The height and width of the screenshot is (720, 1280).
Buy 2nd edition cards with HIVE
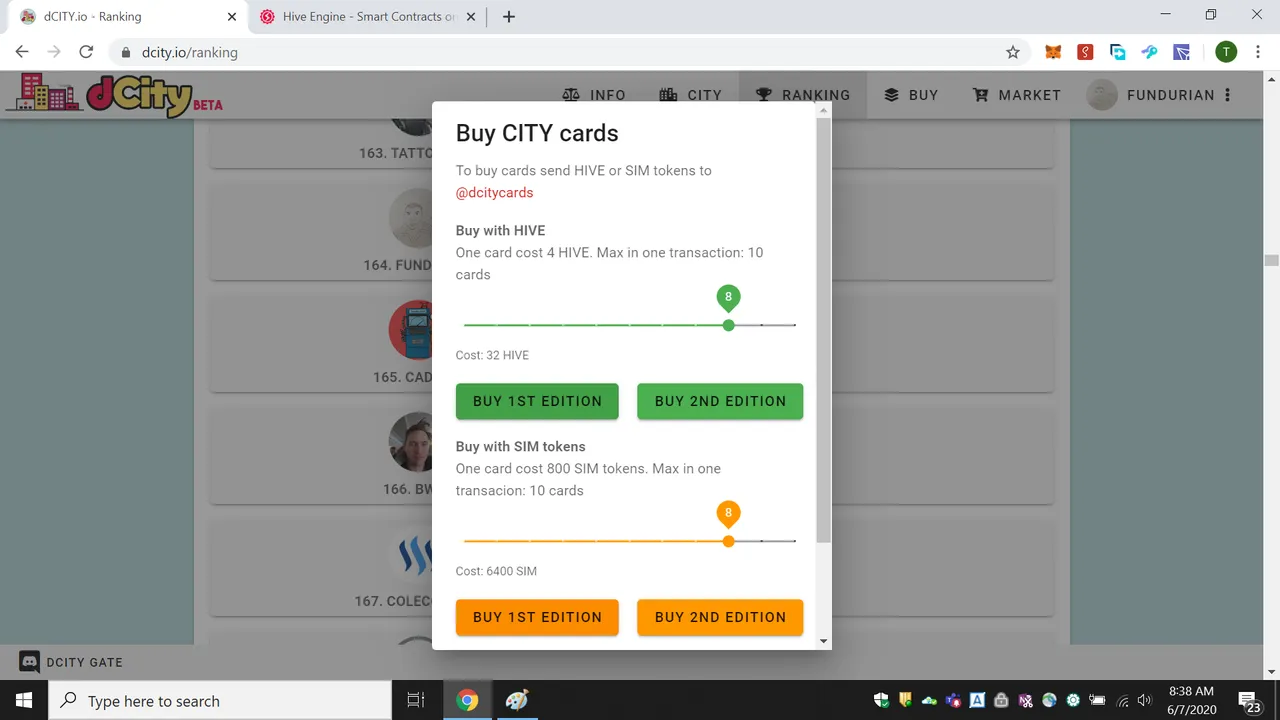720,401
